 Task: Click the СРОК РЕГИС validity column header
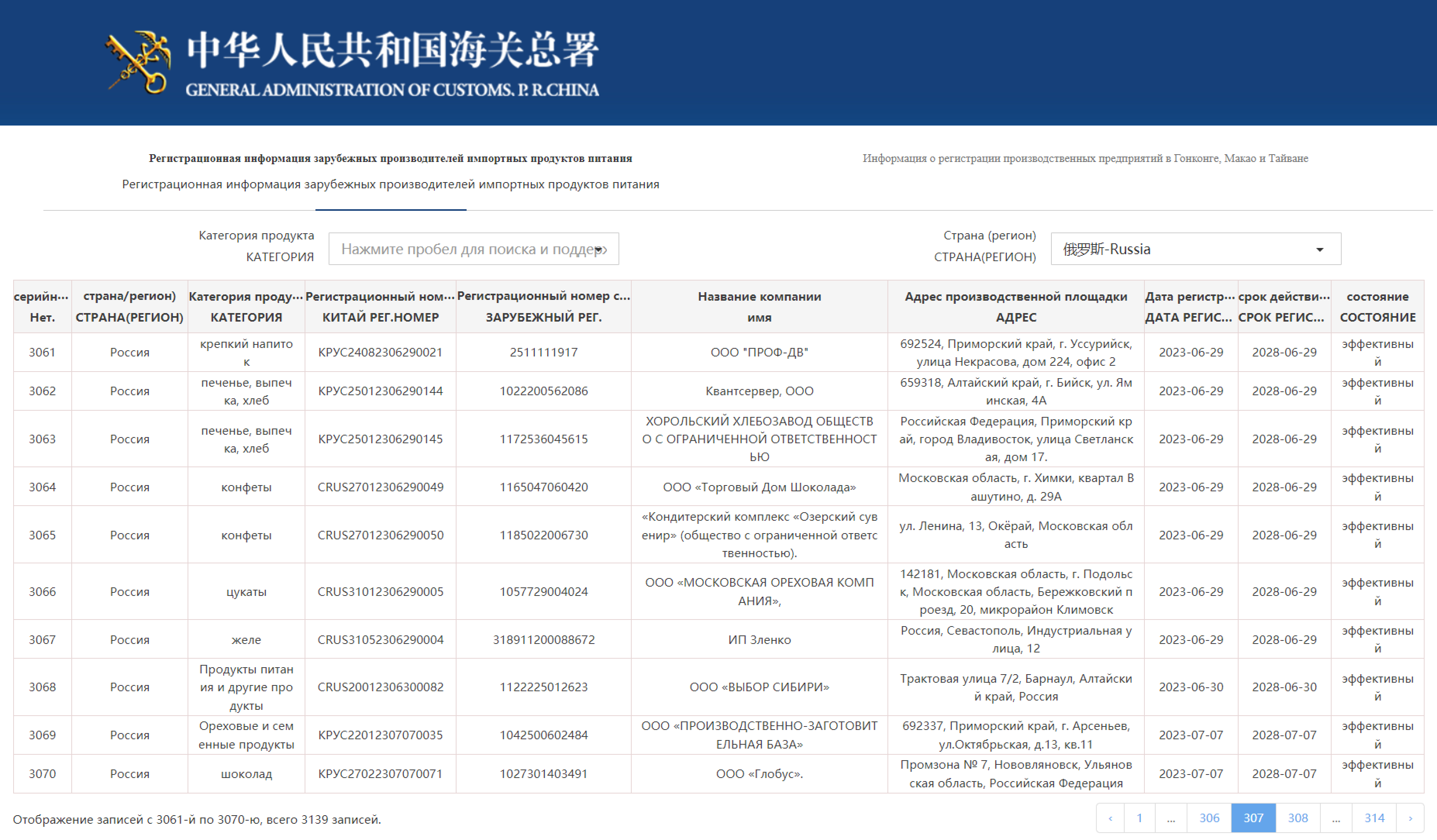coord(1284,307)
